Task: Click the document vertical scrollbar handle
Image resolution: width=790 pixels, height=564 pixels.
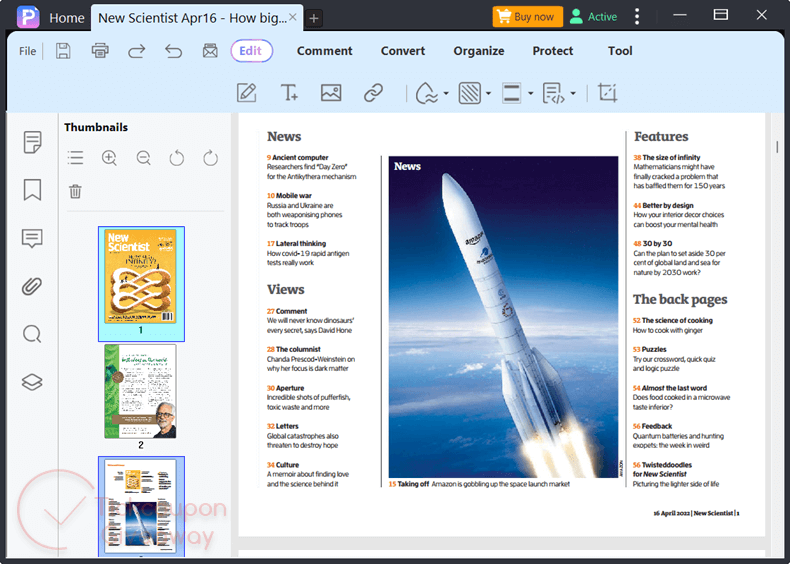Action: pos(777,147)
